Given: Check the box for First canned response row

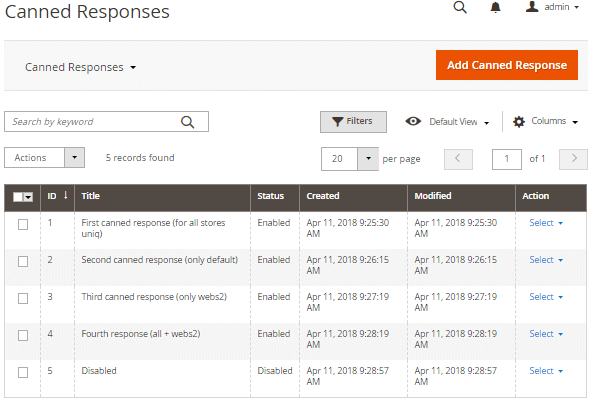Looking at the screenshot, I should [23, 225].
